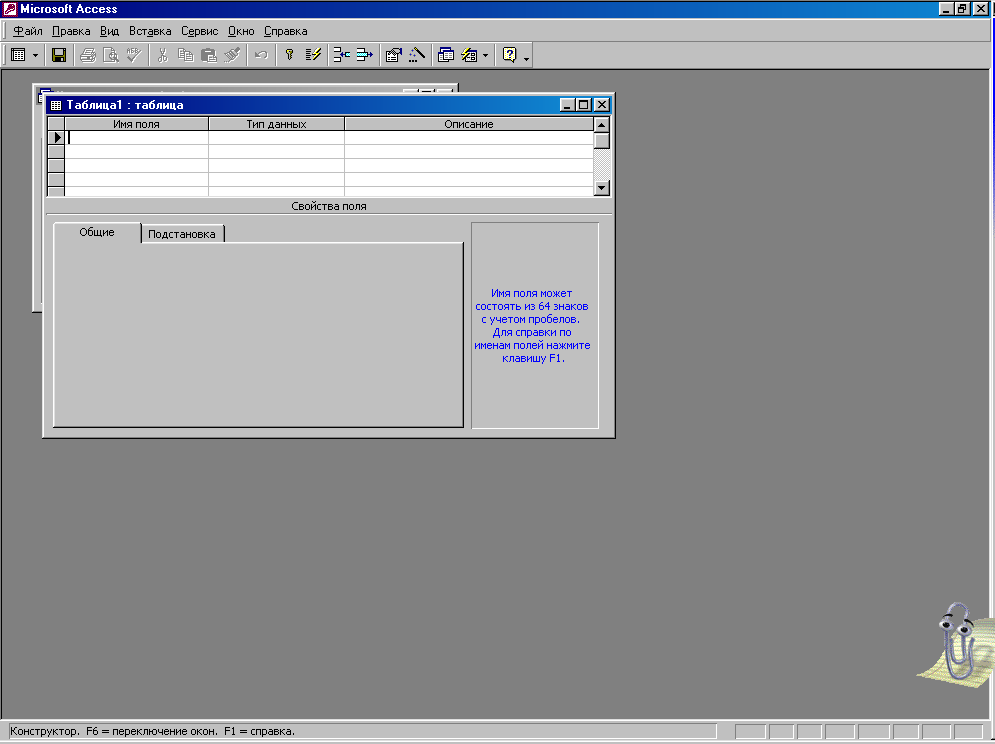This screenshot has width=995, height=744.
Task: Click the Свойства поля section label
Action: click(x=329, y=206)
